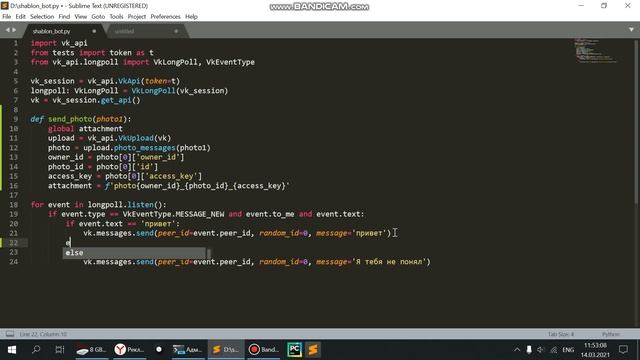Open the Project menu
This screenshot has width=640, height=360.
tap(137, 17)
